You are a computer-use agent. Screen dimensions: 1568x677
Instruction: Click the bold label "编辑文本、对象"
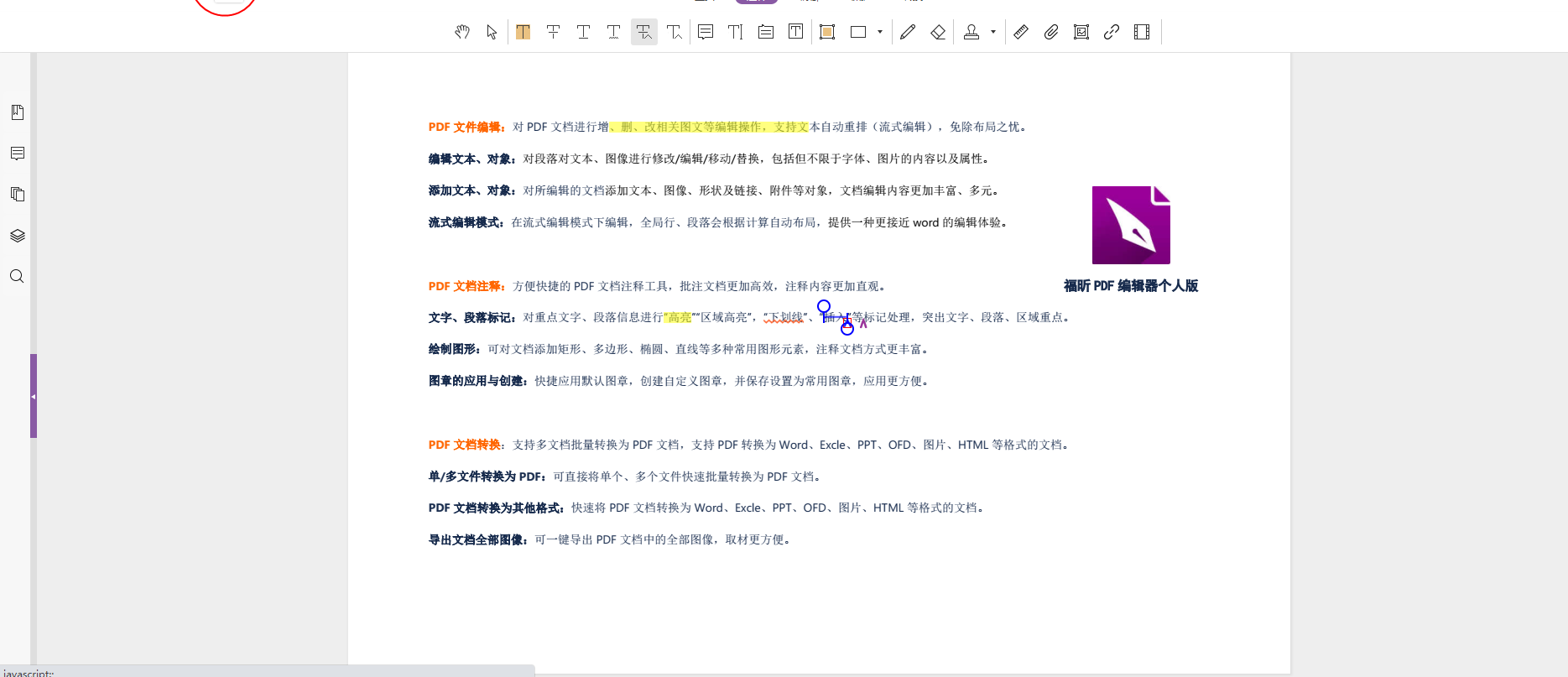tap(471, 159)
